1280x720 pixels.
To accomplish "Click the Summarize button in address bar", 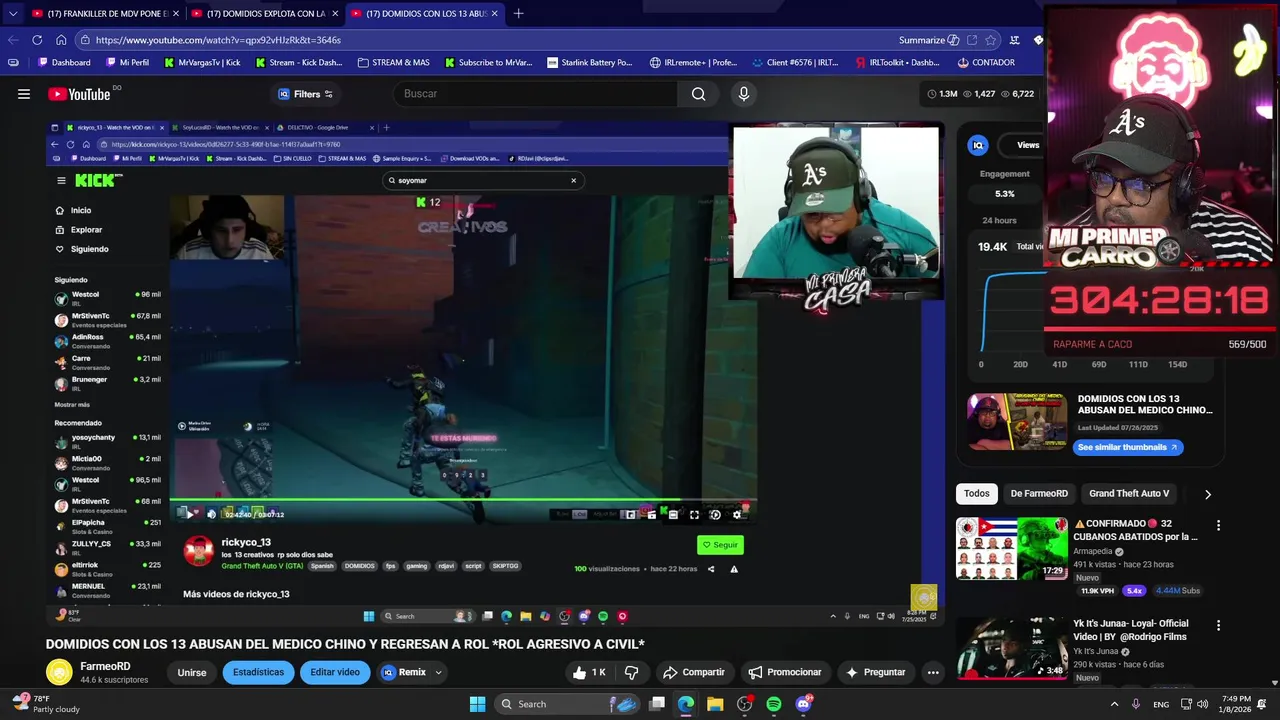I will point(929,40).
